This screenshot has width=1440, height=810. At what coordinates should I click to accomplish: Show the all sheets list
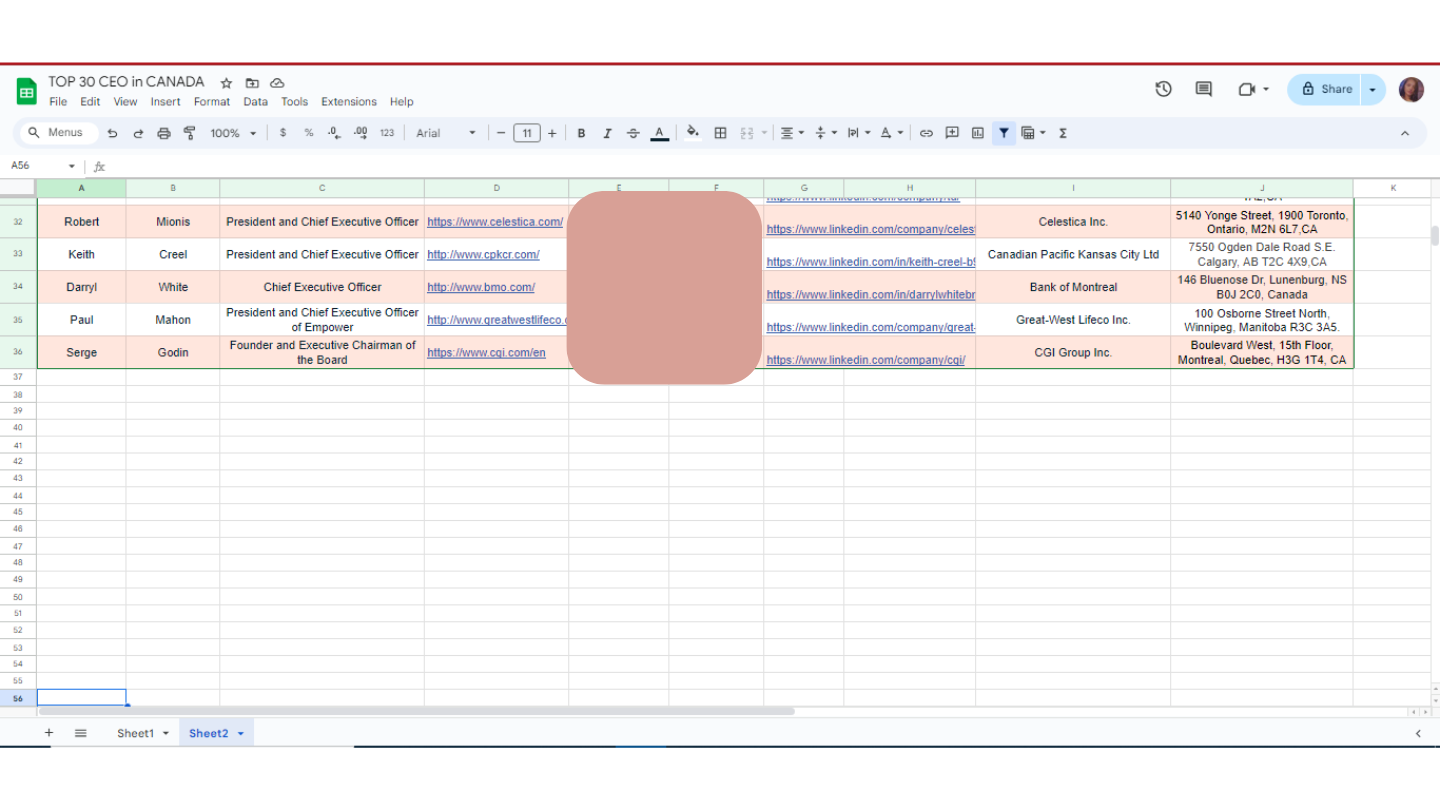[81, 733]
